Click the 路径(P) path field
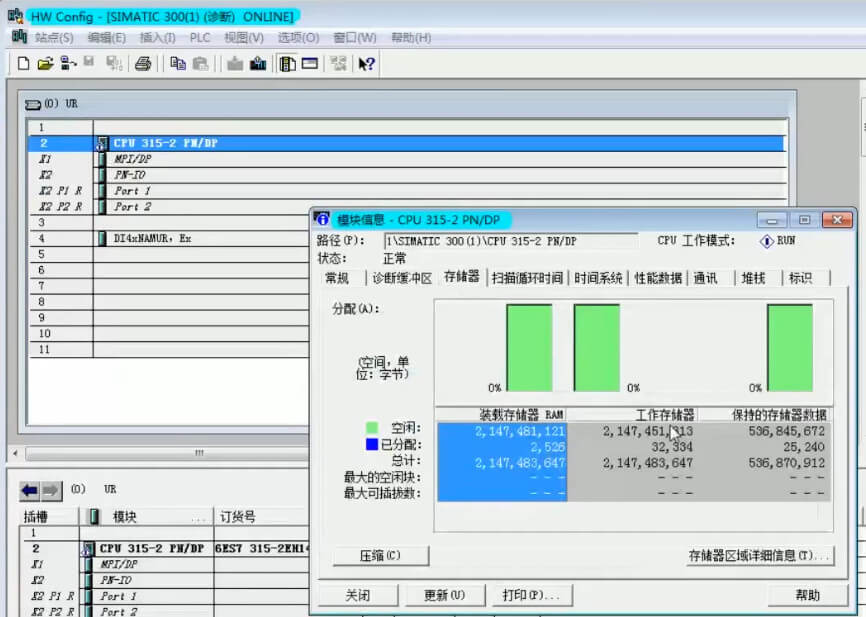The image size is (866, 617). click(x=511, y=241)
